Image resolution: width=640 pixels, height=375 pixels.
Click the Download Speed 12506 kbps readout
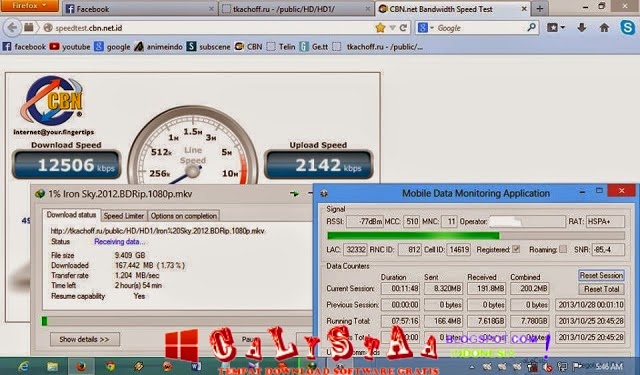click(67, 165)
